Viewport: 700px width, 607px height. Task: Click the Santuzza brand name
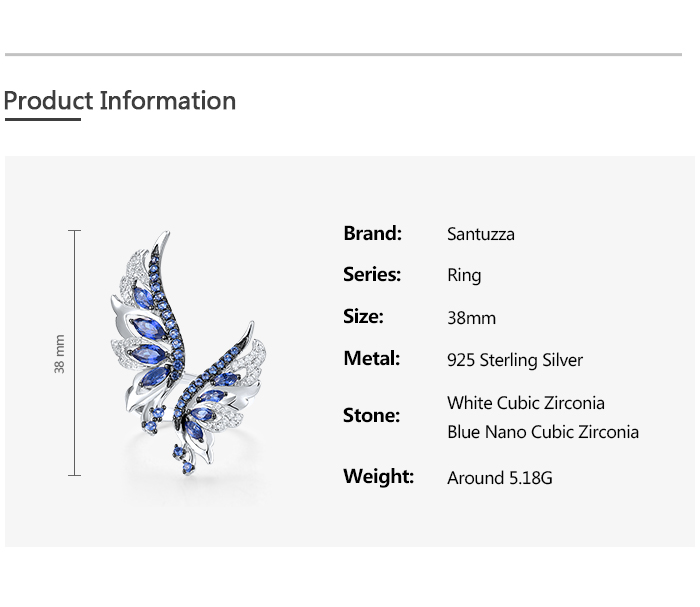click(481, 234)
